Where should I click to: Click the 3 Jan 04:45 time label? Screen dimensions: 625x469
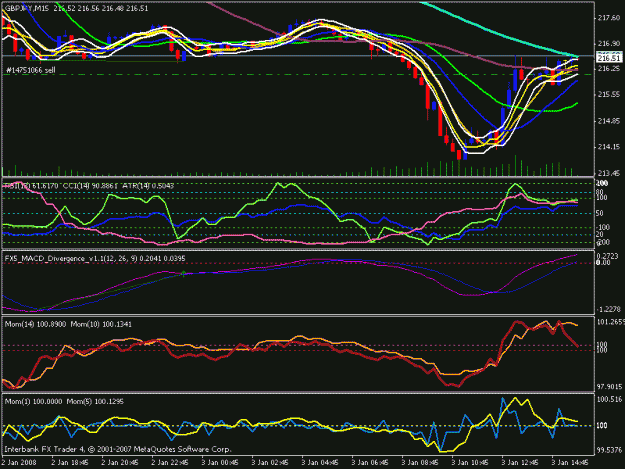[x=320, y=462]
